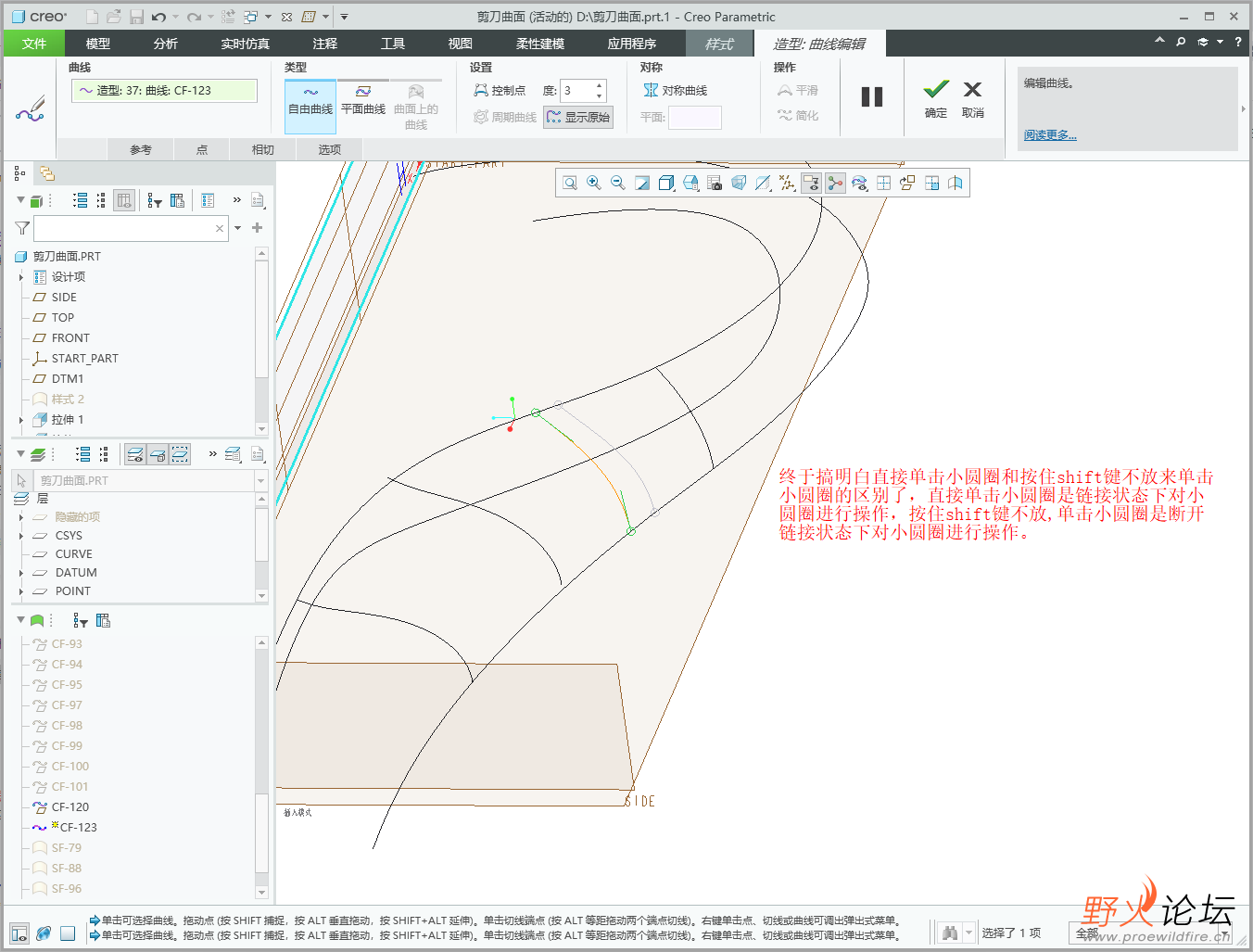Click the Refit zoom icon in graphics toolbar
This screenshot has height=952, width=1253.
pyautogui.click(x=570, y=184)
